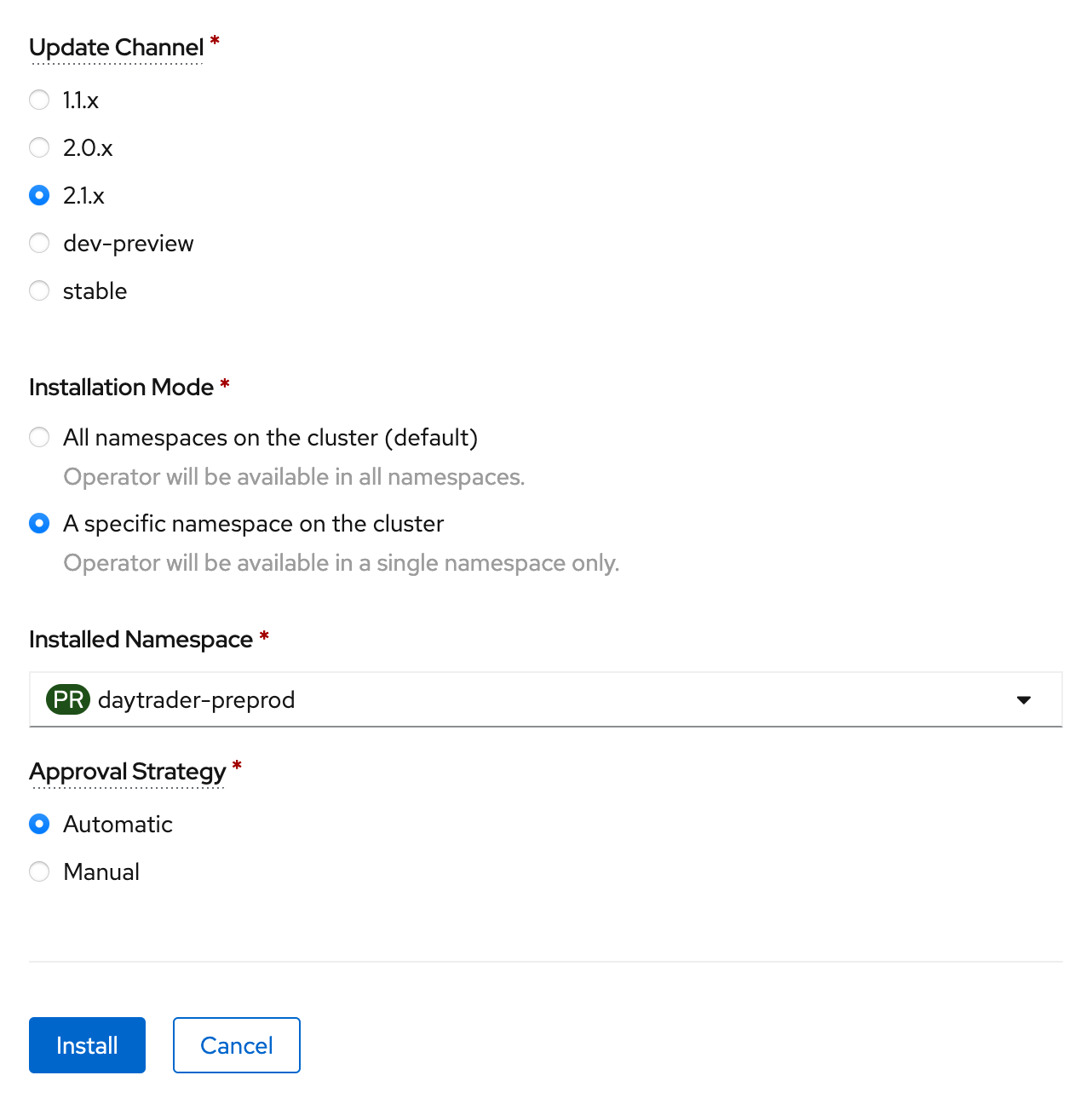The width and height of the screenshot is (1092, 1104).
Task: Click the daytrader-preprod namespace text
Action: point(197,700)
